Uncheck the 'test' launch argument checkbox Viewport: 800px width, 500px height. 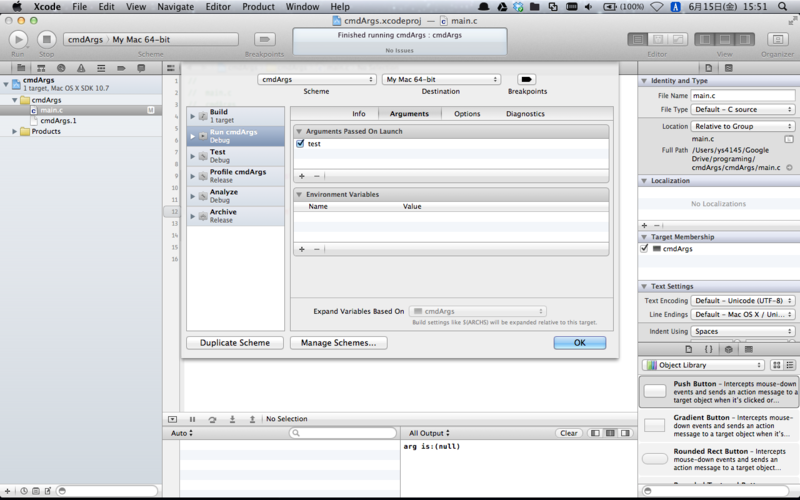click(300, 144)
